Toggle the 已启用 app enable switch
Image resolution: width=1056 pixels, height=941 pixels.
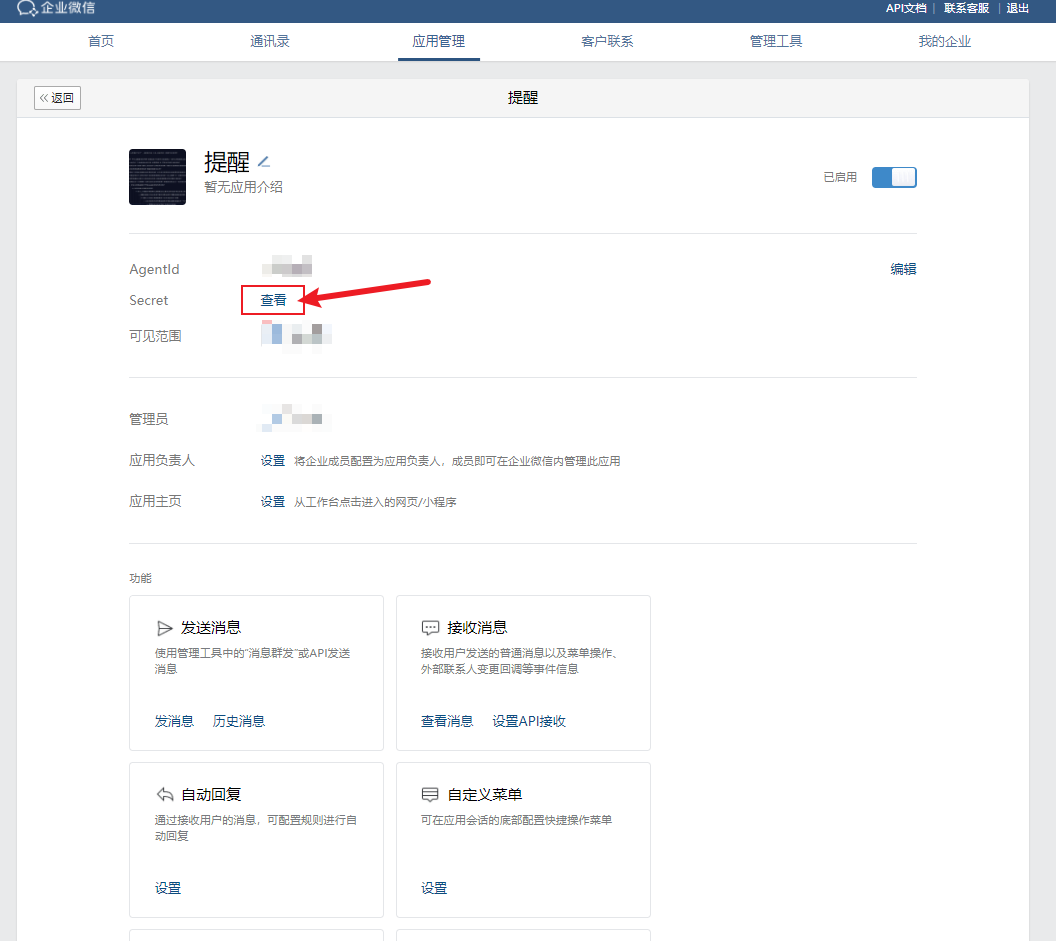point(894,177)
